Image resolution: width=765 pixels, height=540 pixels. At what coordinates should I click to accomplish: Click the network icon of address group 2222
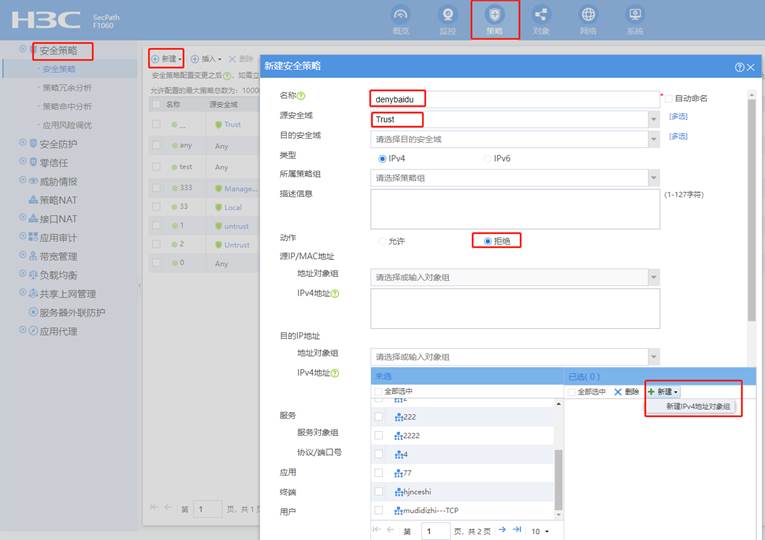click(399, 436)
